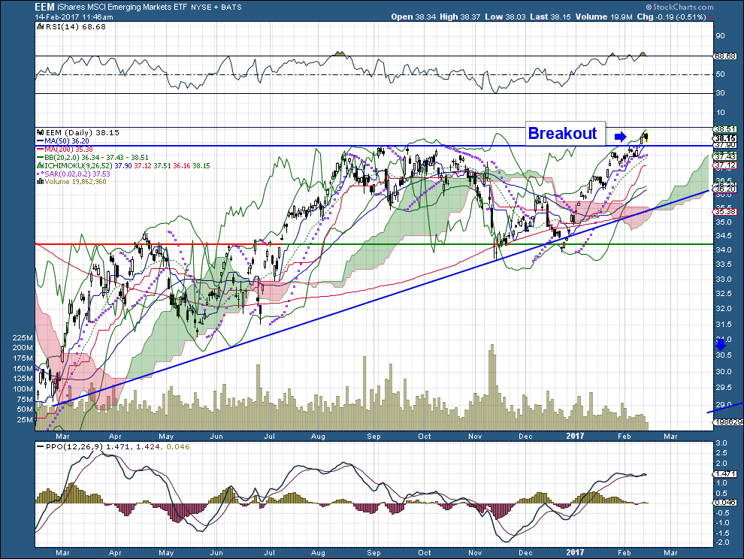Image resolution: width=744 pixels, height=559 pixels.
Task: Click the 1.471 PPO value tag on right axis
Action: (x=725, y=474)
